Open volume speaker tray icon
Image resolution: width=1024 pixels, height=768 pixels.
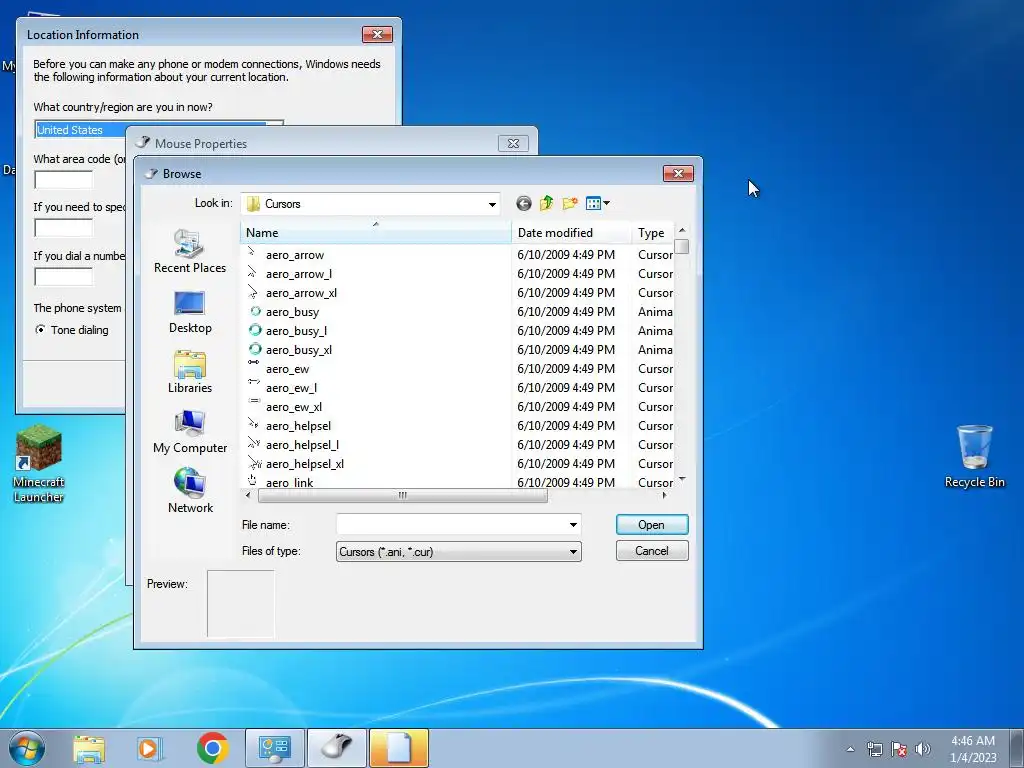(922, 750)
